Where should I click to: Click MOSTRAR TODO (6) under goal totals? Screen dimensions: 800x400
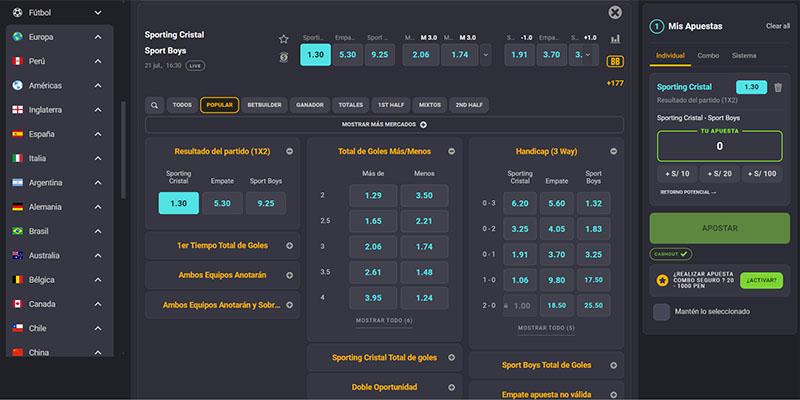(x=384, y=320)
